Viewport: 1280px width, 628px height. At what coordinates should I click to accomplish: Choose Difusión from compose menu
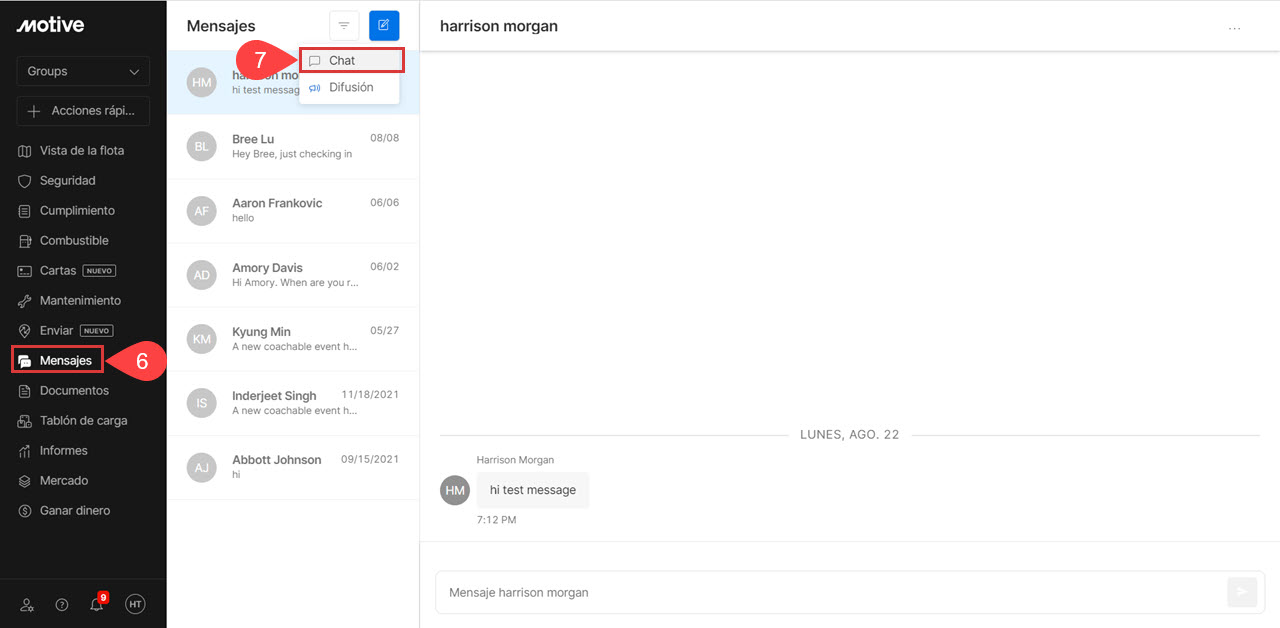(x=349, y=88)
